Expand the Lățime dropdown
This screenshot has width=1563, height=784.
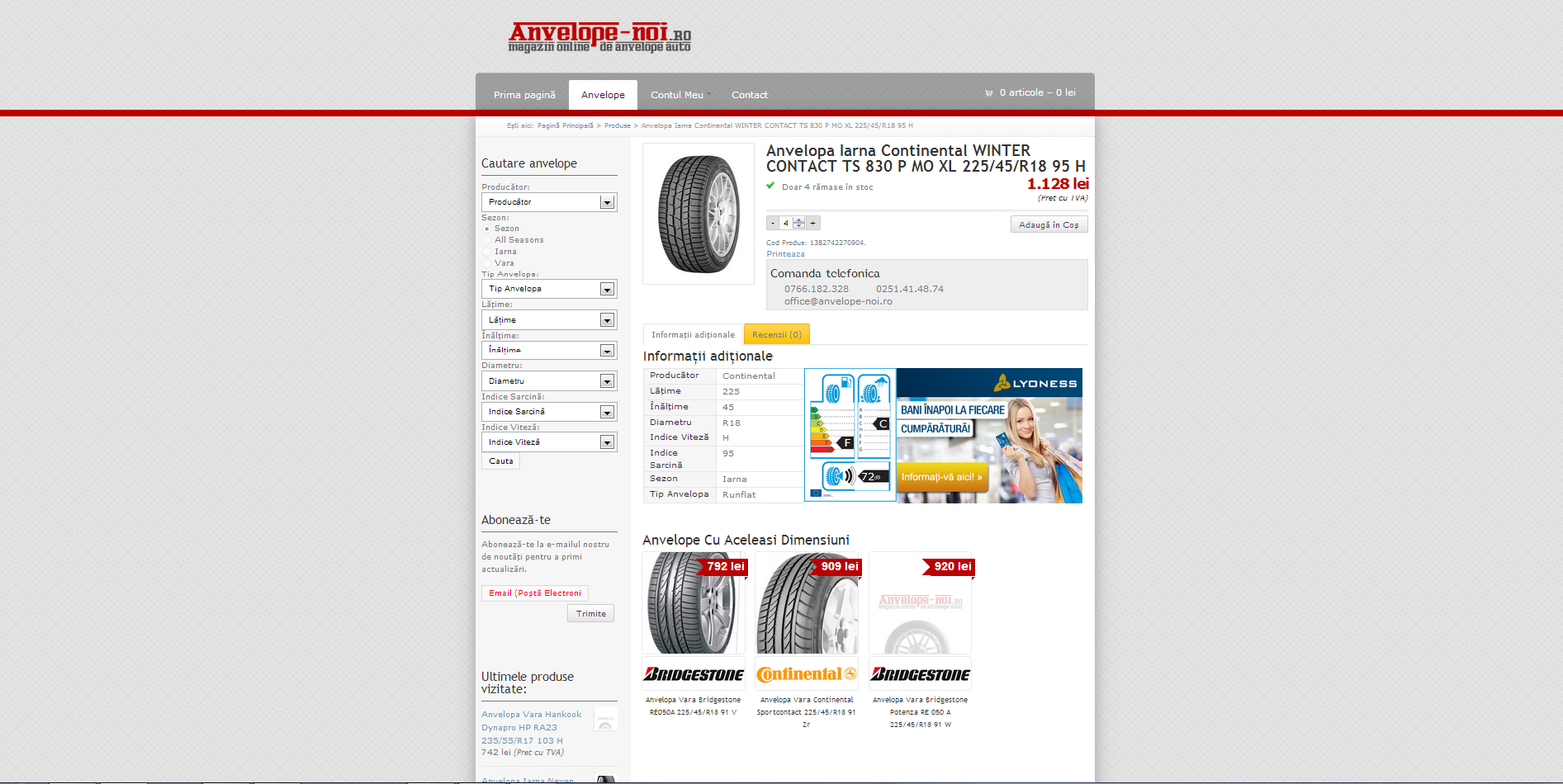(x=549, y=320)
